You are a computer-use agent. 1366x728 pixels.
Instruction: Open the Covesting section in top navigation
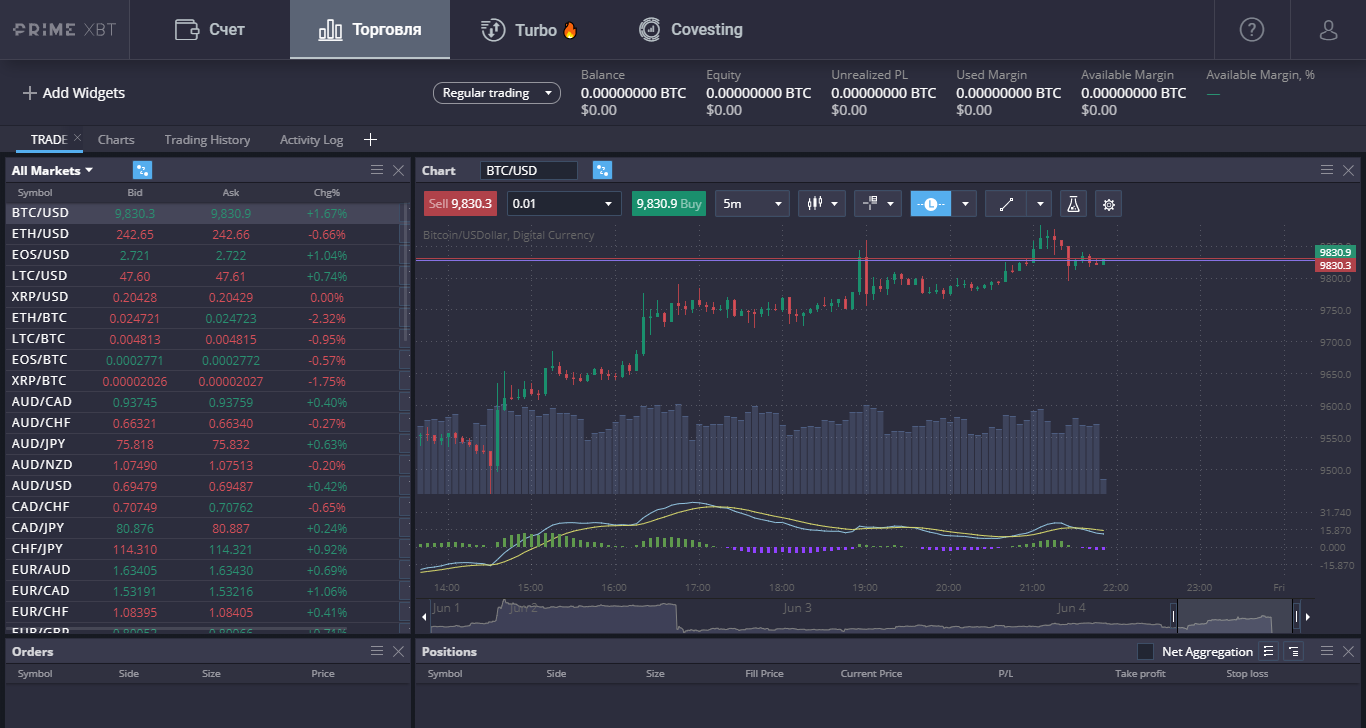pyautogui.click(x=691, y=30)
